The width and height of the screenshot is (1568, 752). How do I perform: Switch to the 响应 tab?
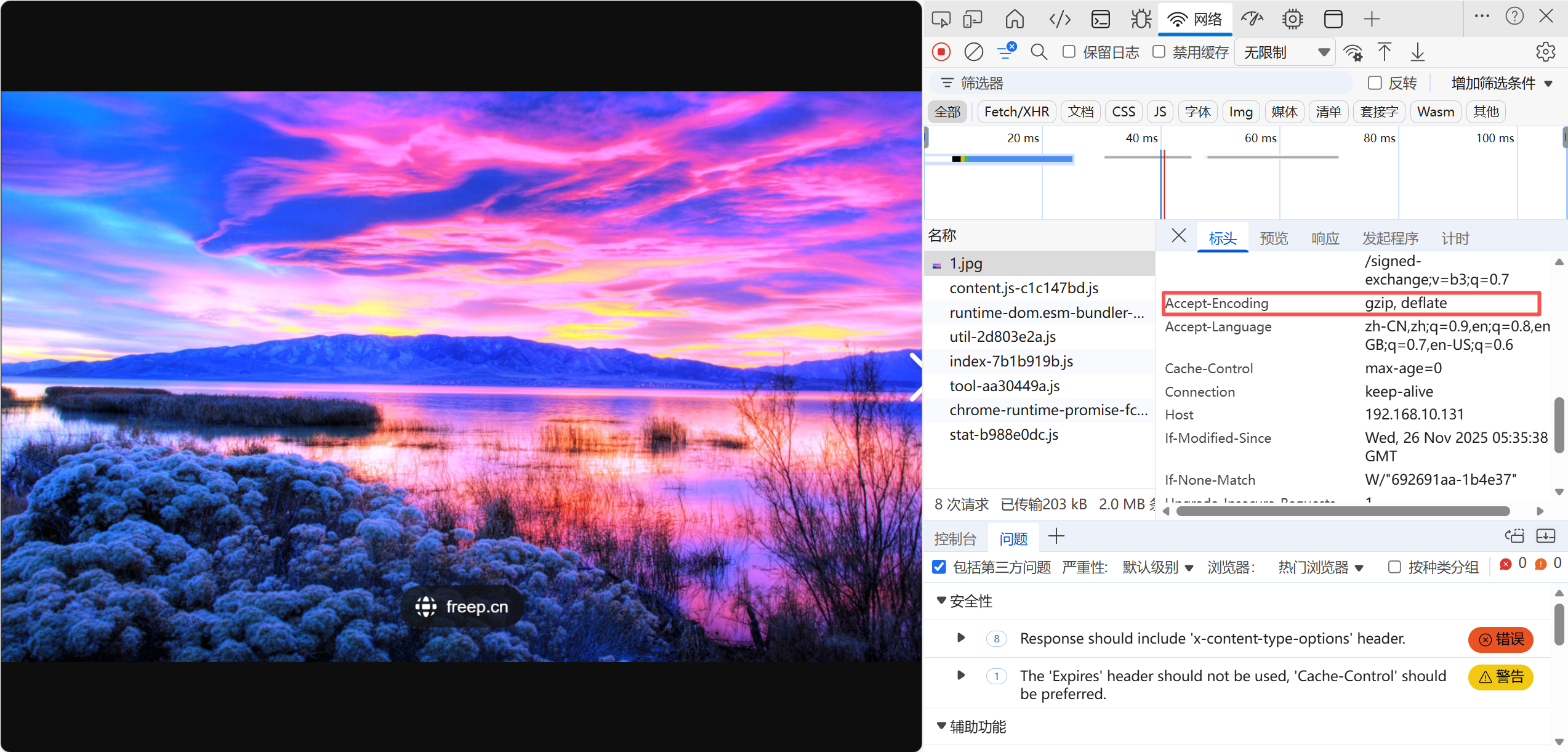point(1325,238)
